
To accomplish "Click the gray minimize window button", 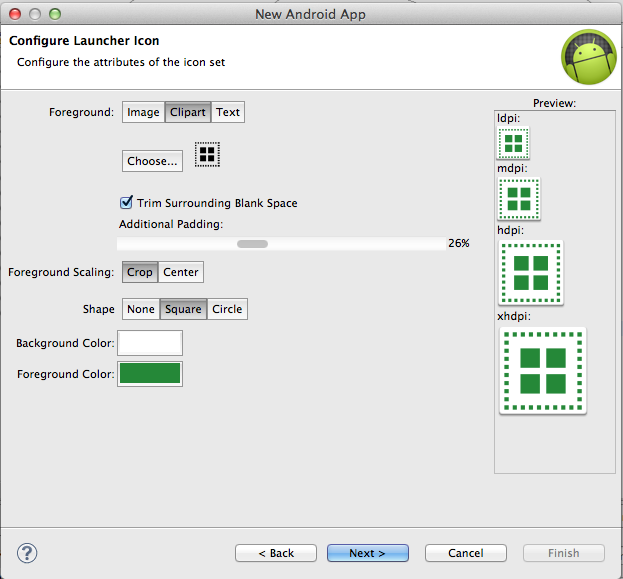I will coord(35,14).
